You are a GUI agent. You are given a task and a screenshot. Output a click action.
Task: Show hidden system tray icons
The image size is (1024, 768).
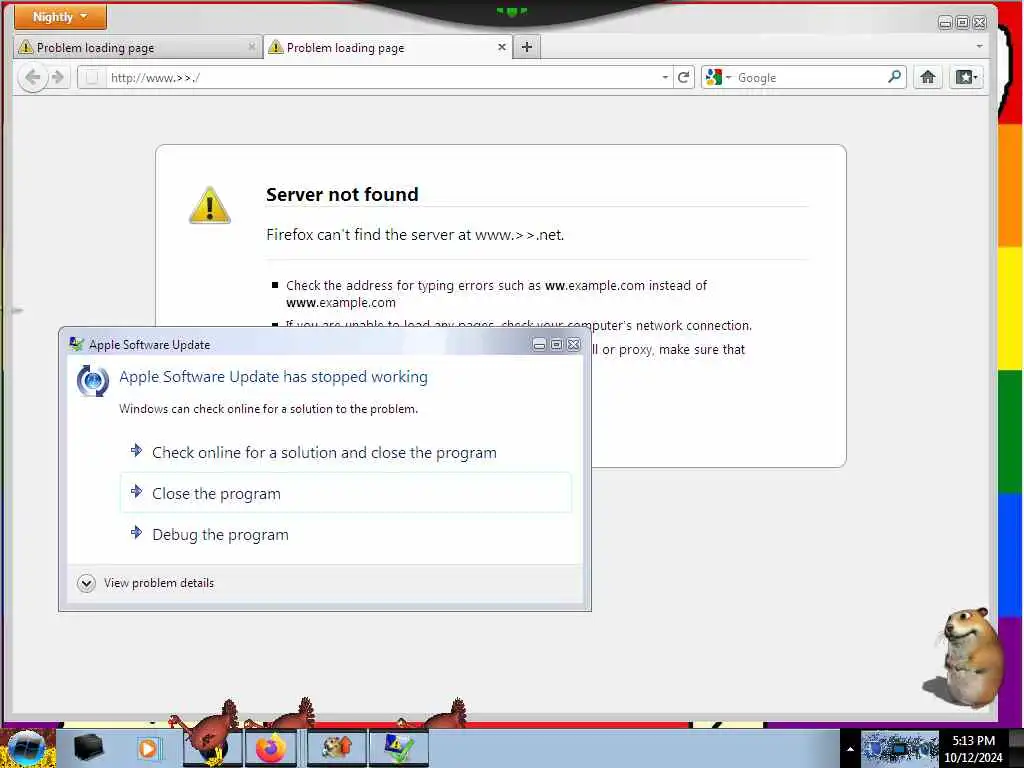coord(850,749)
